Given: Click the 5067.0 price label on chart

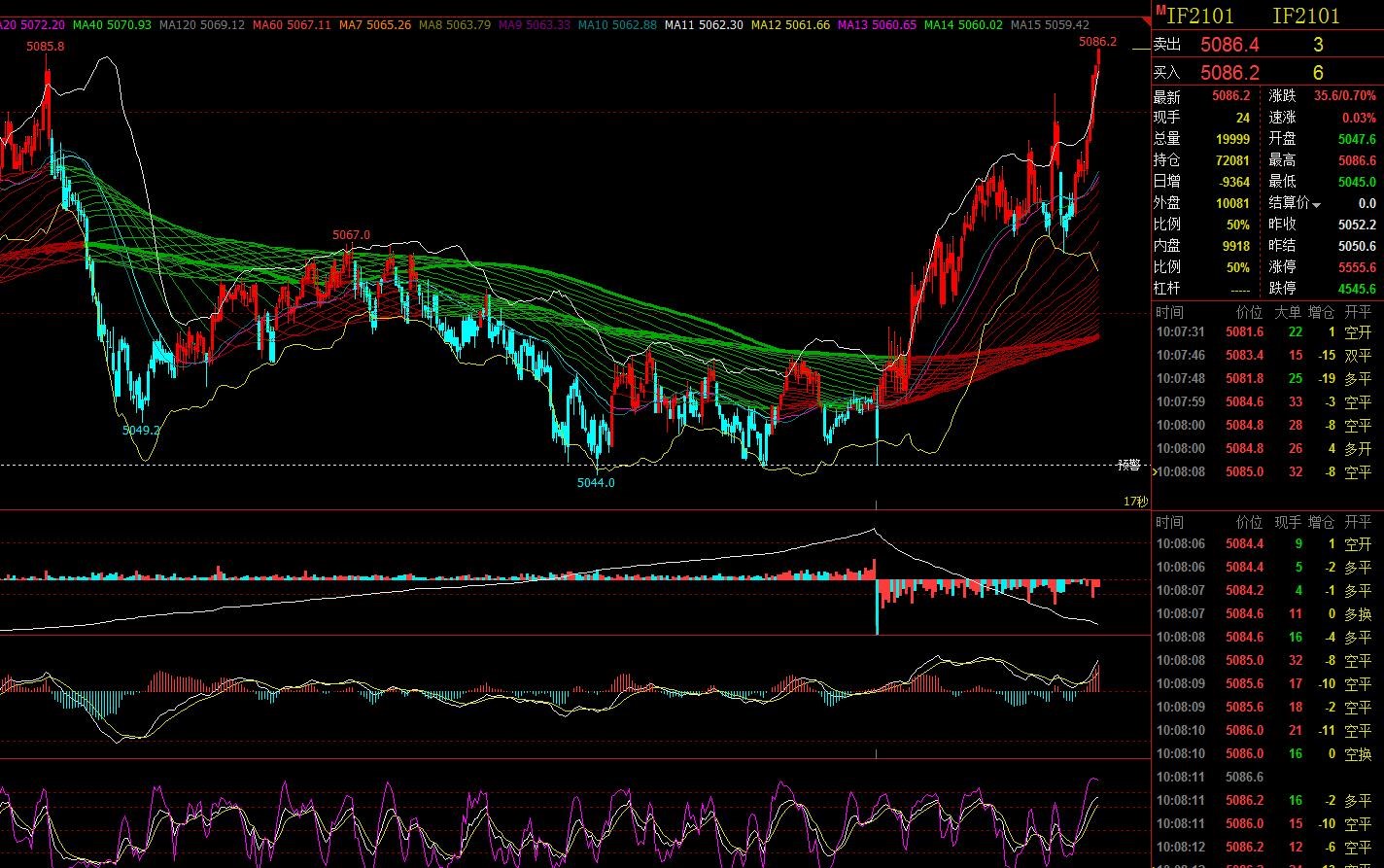Looking at the screenshot, I should [x=351, y=235].
